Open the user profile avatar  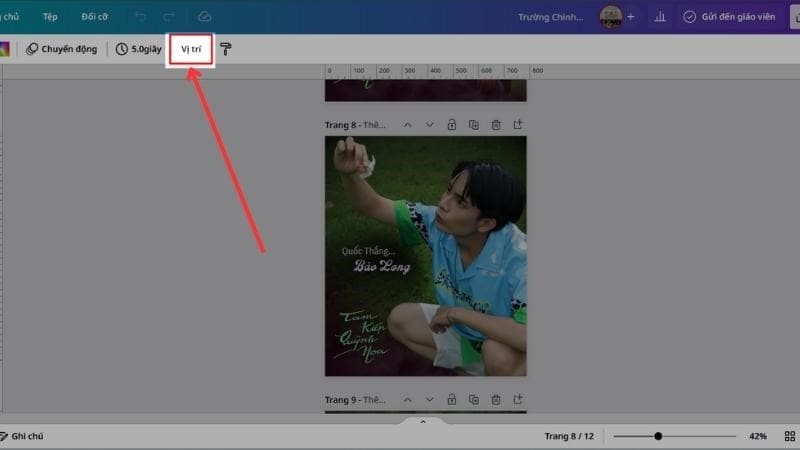click(611, 17)
